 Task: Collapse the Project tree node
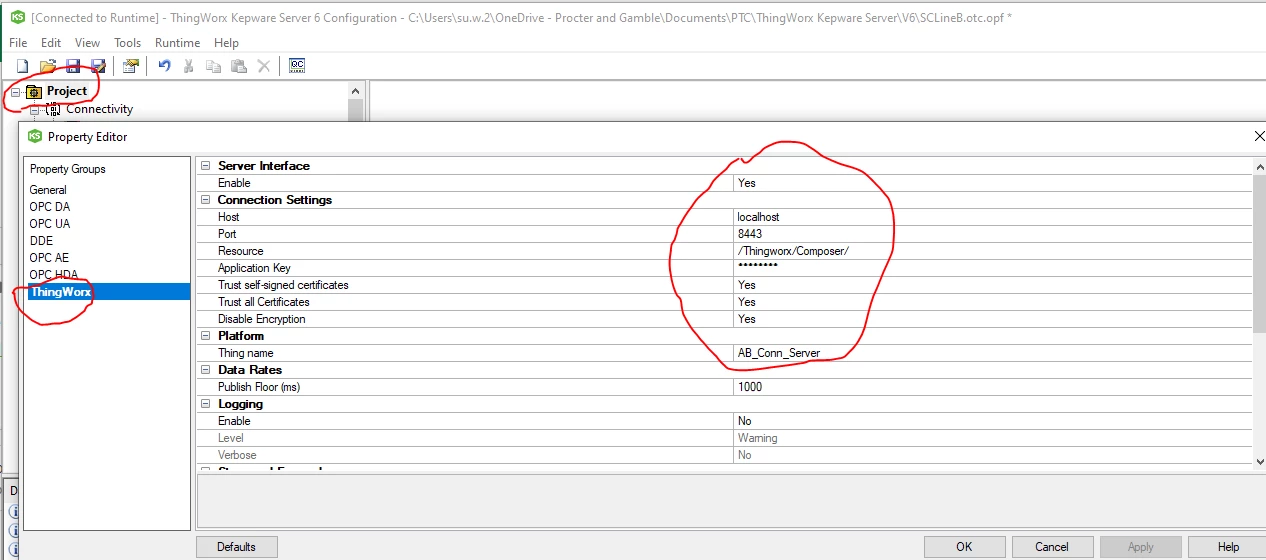[x=14, y=91]
